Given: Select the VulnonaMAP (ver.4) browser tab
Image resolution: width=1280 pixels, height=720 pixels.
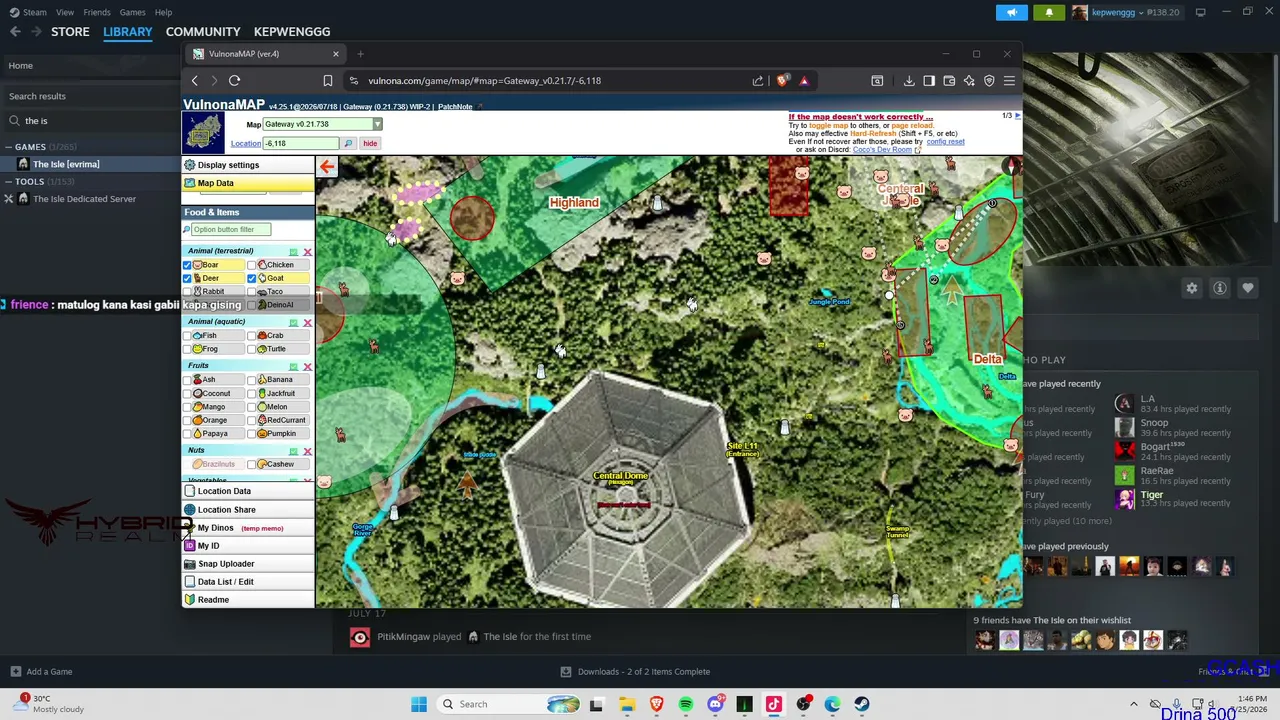Looking at the screenshot, I should click(265, 54).
